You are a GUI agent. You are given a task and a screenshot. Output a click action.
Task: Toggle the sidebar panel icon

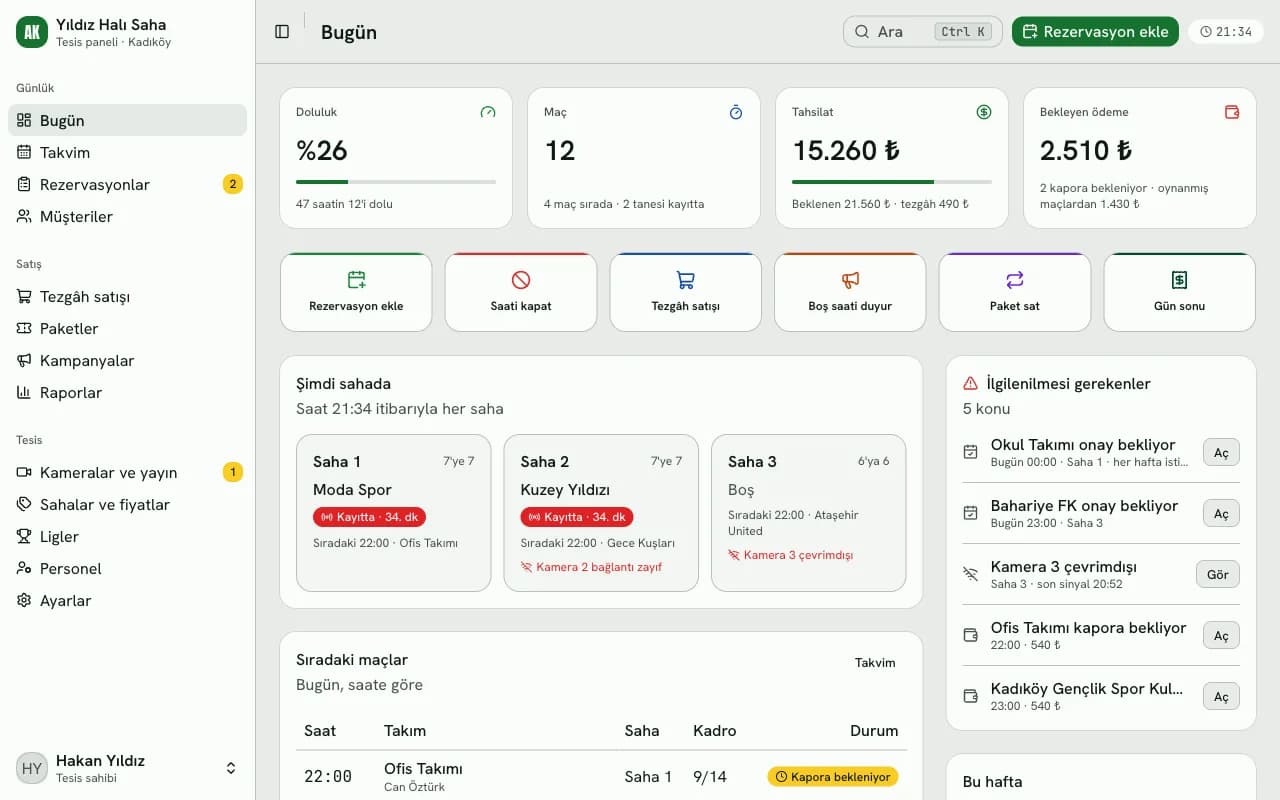[x=282, y=32]
